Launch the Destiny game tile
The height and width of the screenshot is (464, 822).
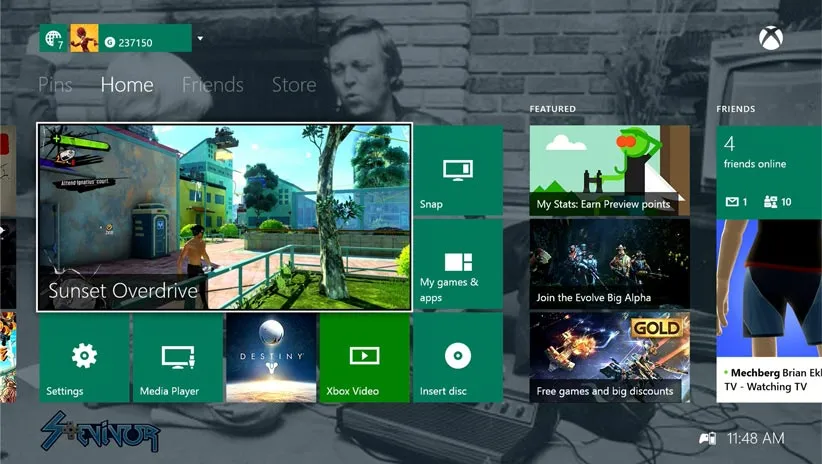point(271,358)
